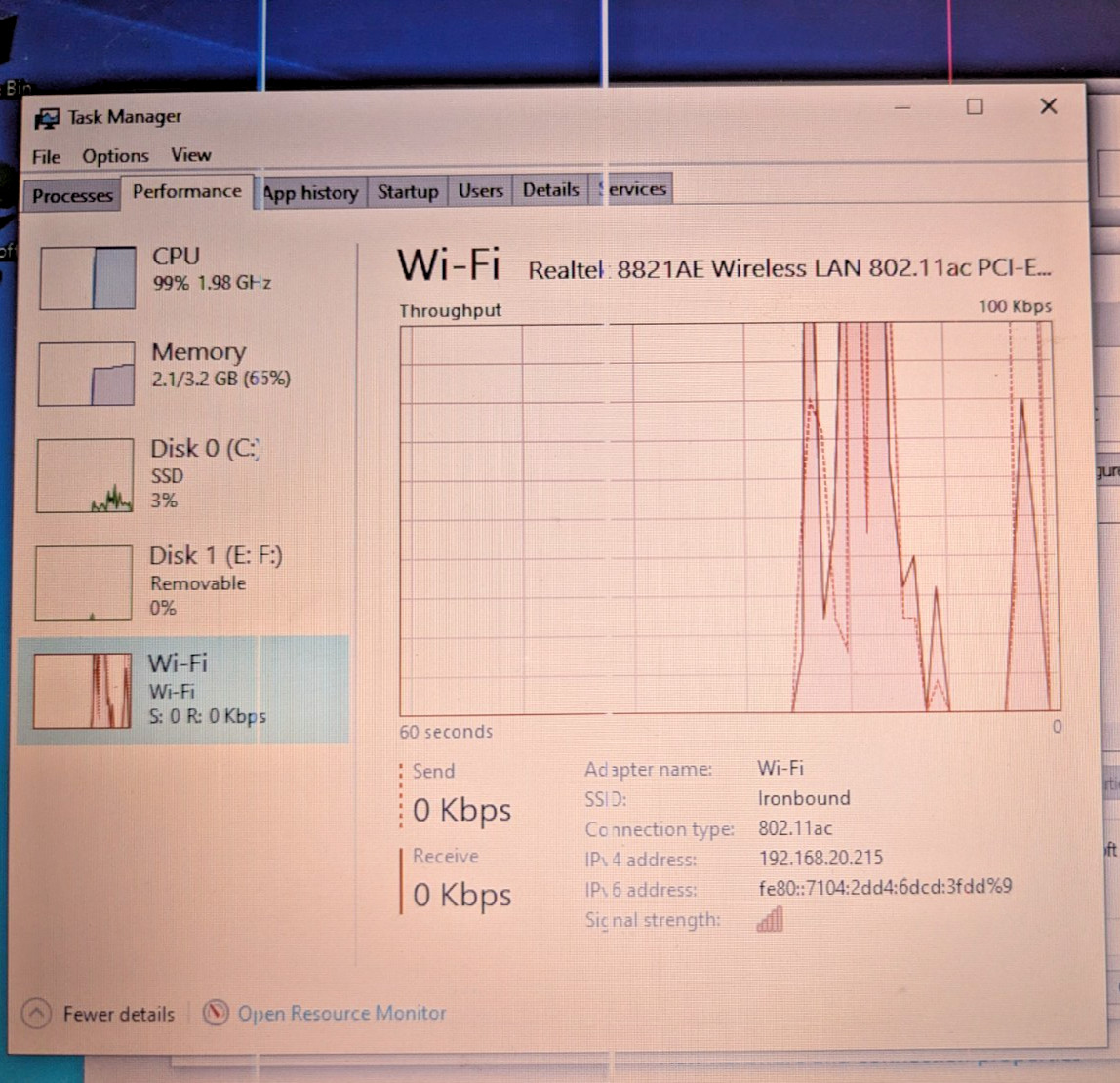Click the SSID value Ironbound

click(x=804, y=798)
